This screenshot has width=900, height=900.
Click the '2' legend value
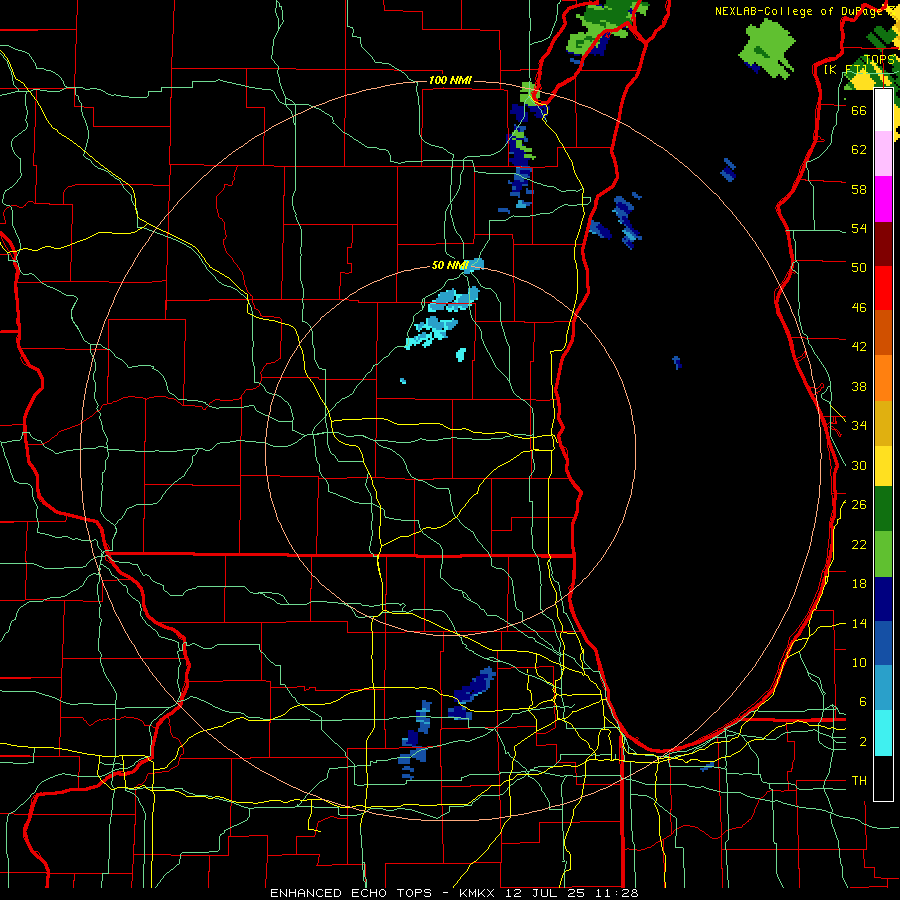[863, 742]
